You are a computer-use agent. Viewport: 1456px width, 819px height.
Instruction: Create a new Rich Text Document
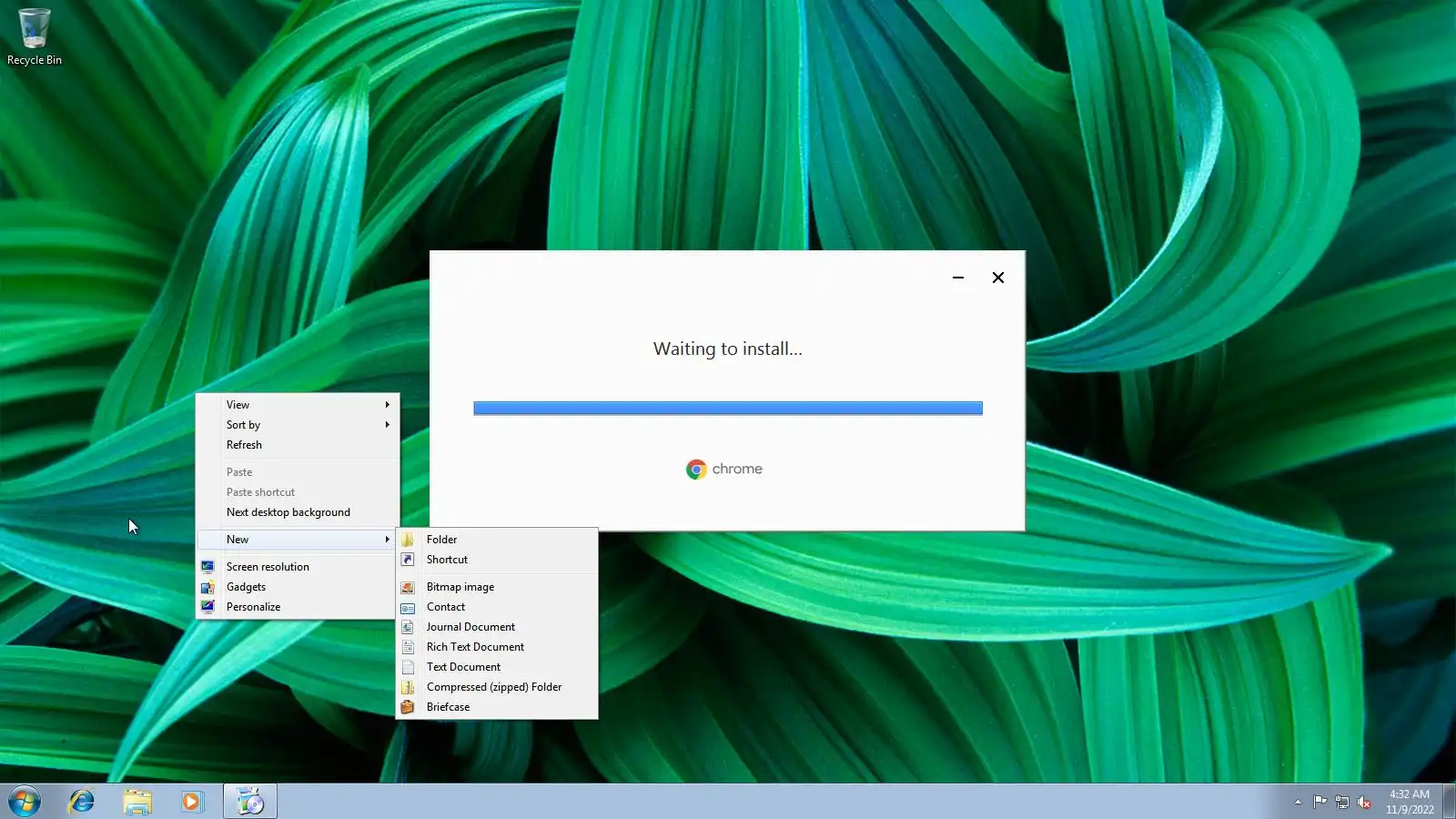click(497, 647)
